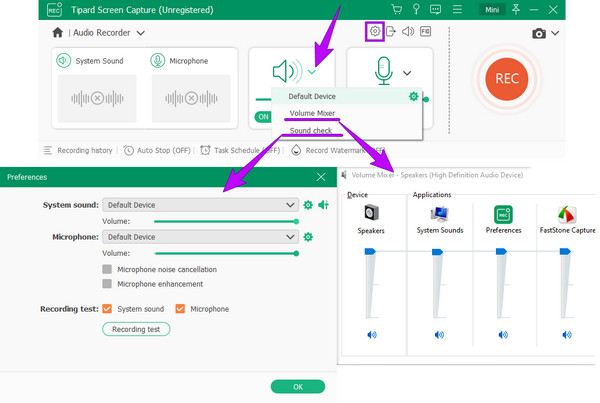Open Task Schedule option
Screen dimensions: 600x403
(x=240, y=150)
